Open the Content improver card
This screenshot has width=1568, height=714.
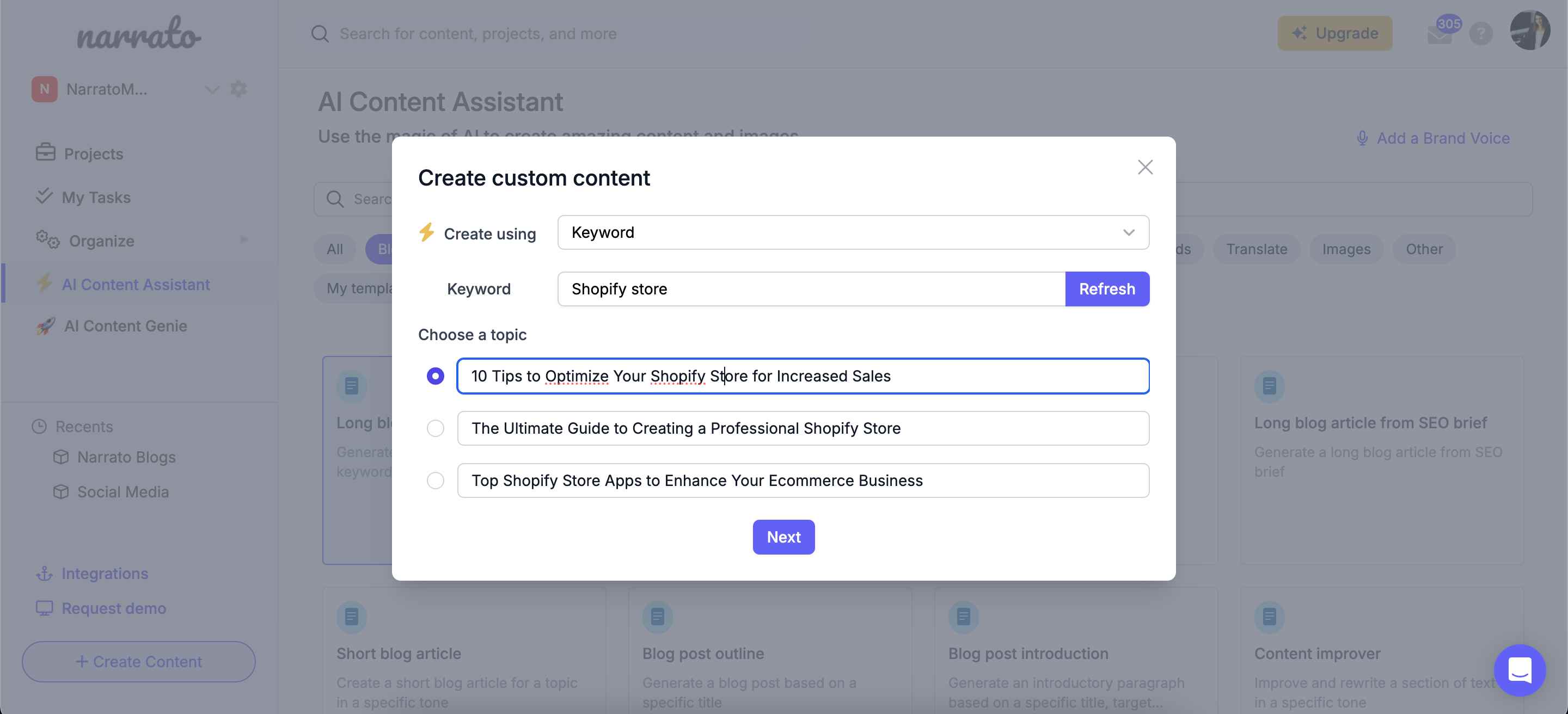click(1382, 650)
